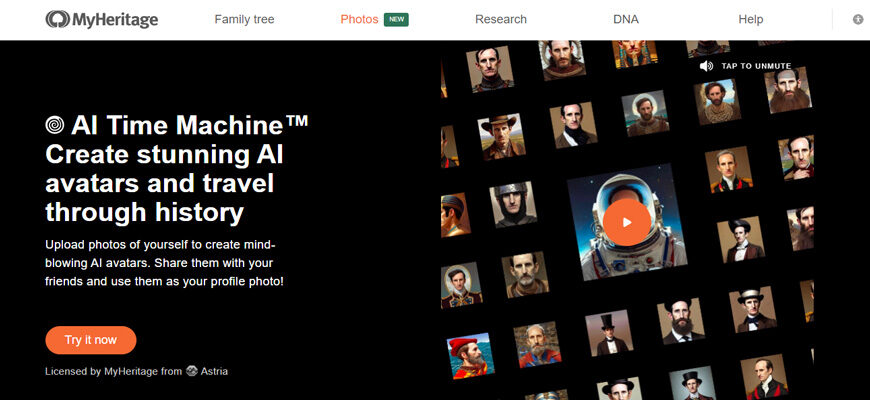
Task: Unmute video via speaker icon
Action: (x=706, y=66)
